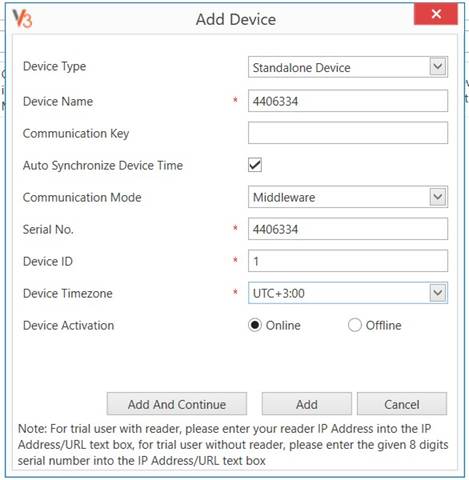Open the Middleware combo box

pyautogui.click(x=348, y=197)
